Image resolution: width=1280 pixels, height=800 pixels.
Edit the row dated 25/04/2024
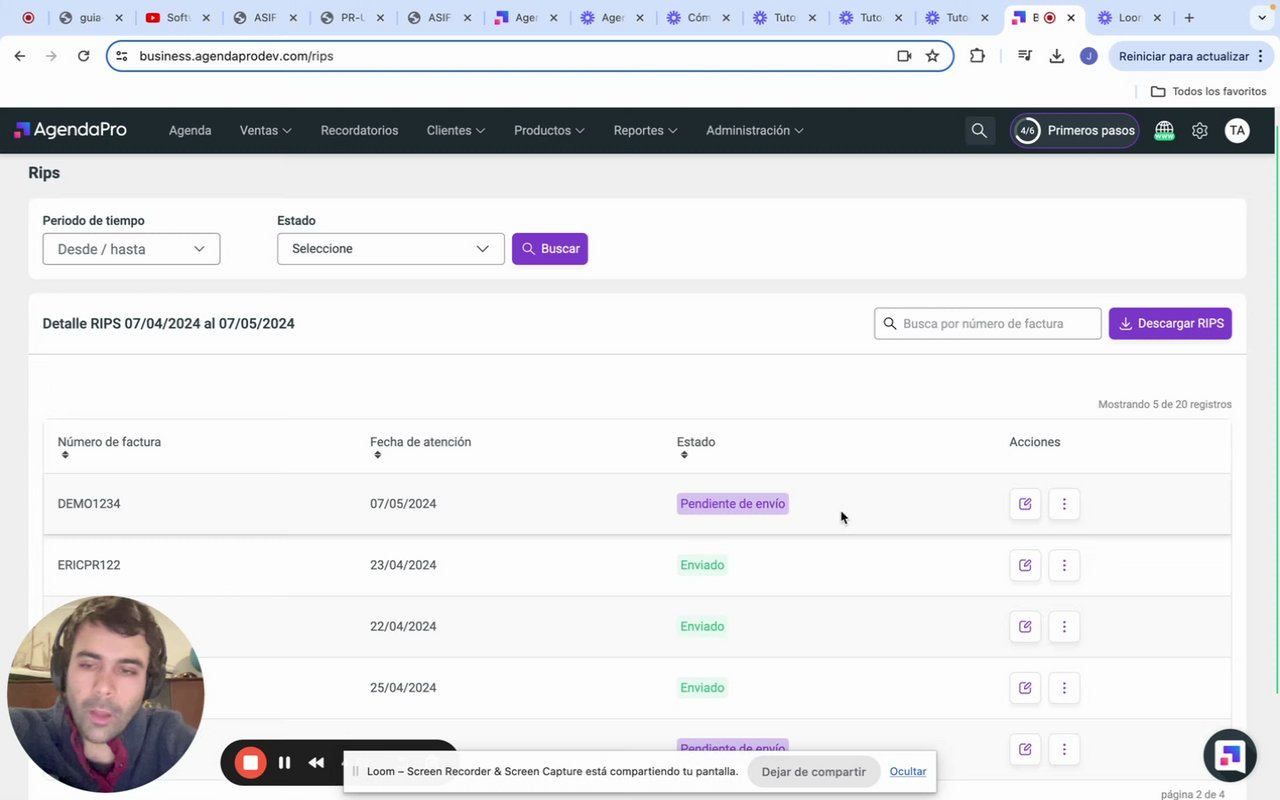(x=1025, y=688)
